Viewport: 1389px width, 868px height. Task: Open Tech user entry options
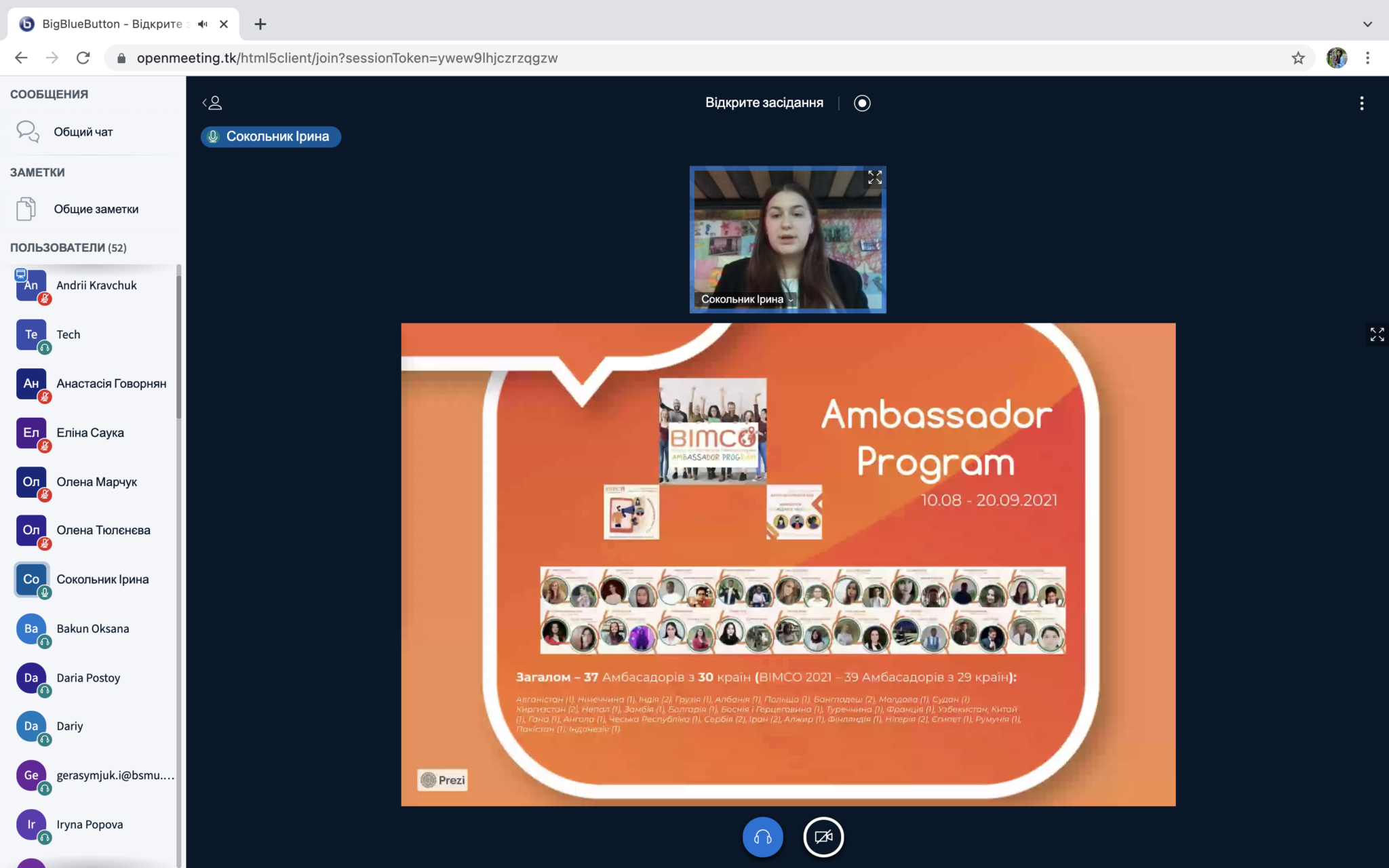pyautogui.click(x=68, y=334)
